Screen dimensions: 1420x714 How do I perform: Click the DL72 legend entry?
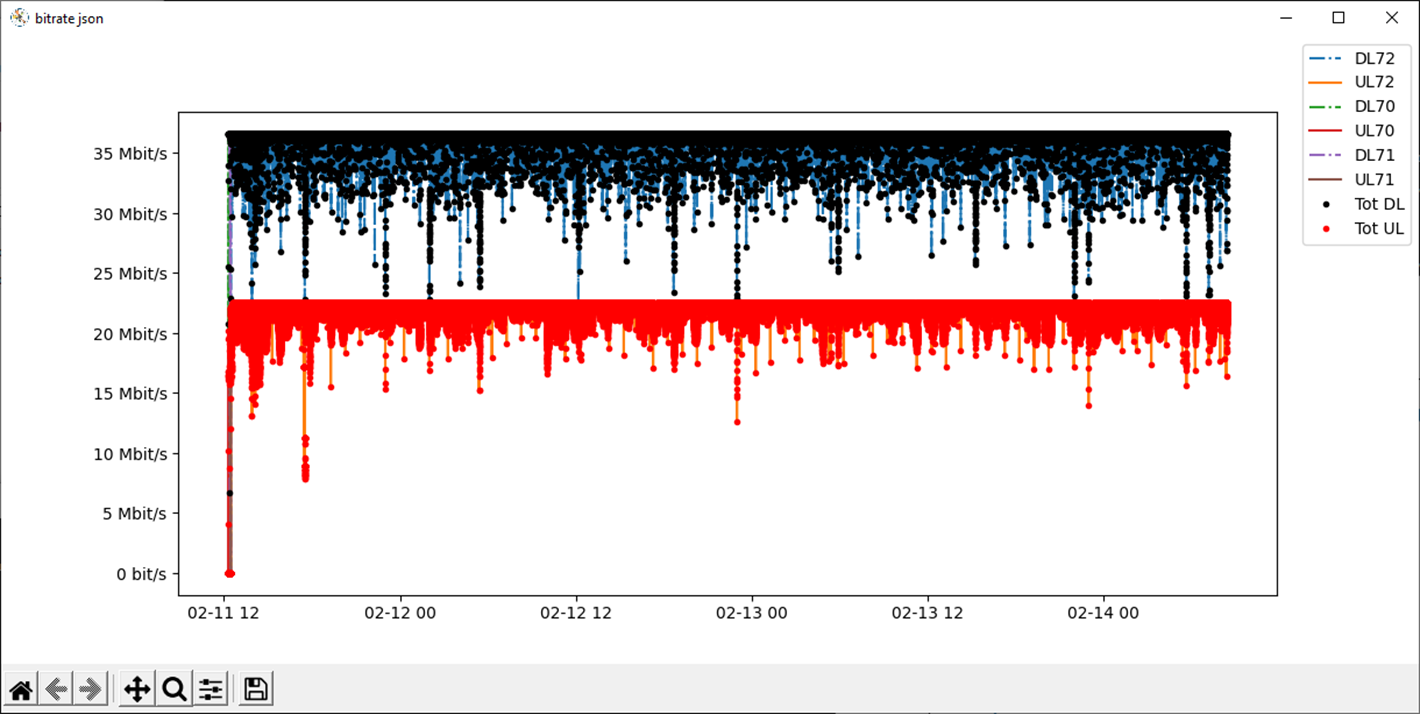click(x=1352, y=59)
